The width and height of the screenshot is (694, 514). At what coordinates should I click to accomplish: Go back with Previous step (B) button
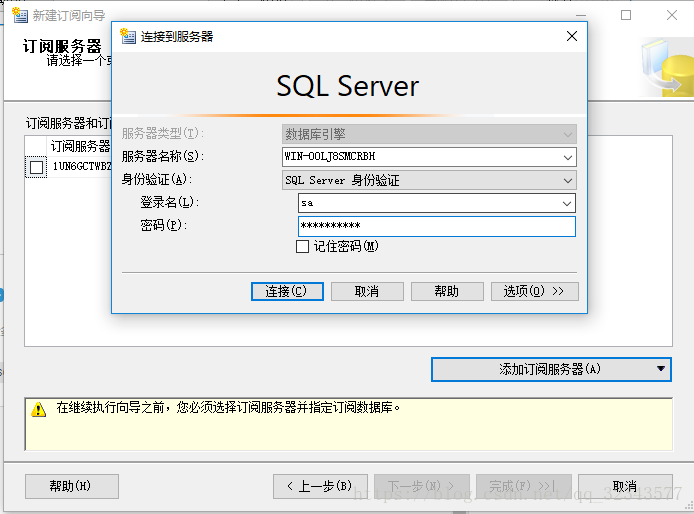pyautogui.click(x=320, y=486)
